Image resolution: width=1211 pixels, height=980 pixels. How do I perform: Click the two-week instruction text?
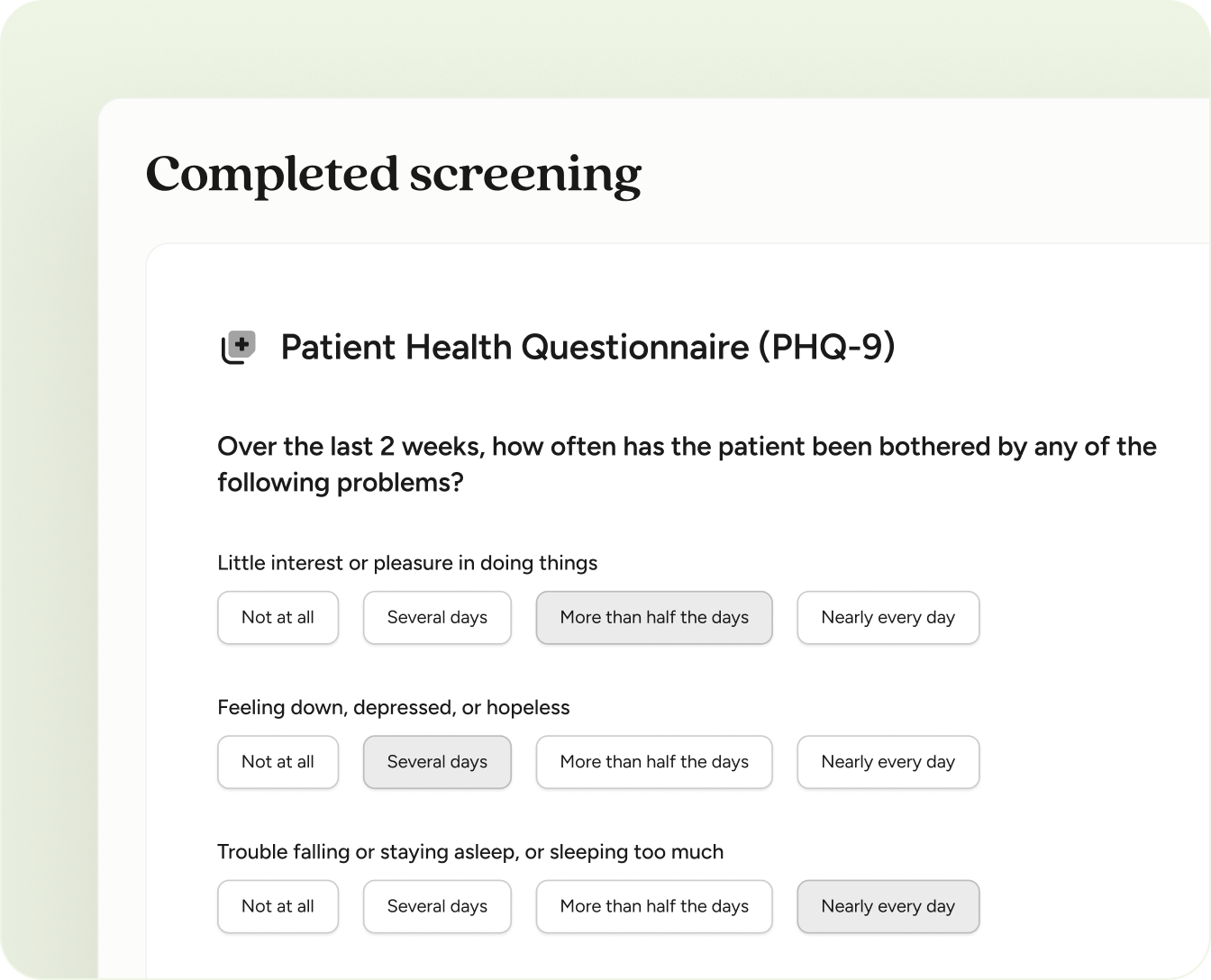686,464
